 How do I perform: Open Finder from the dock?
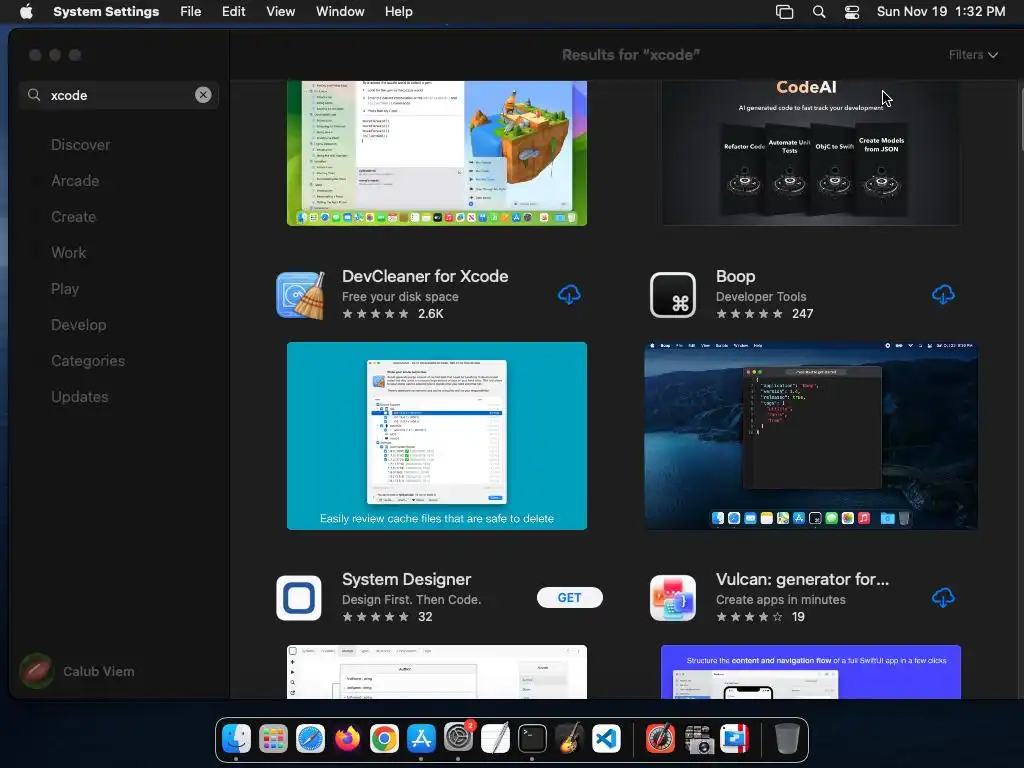pos(236,739)
